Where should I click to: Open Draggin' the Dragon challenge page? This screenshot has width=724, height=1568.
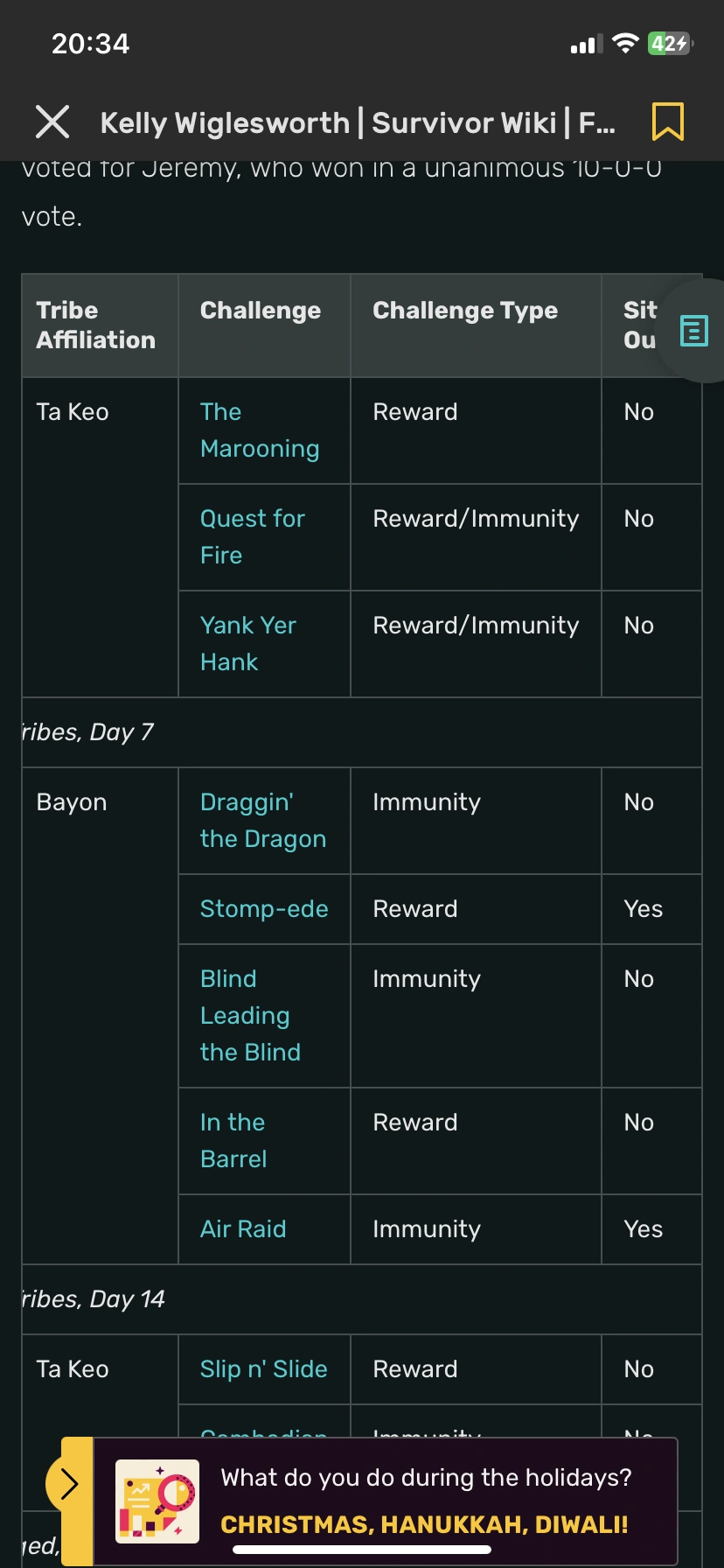(262, 821)
